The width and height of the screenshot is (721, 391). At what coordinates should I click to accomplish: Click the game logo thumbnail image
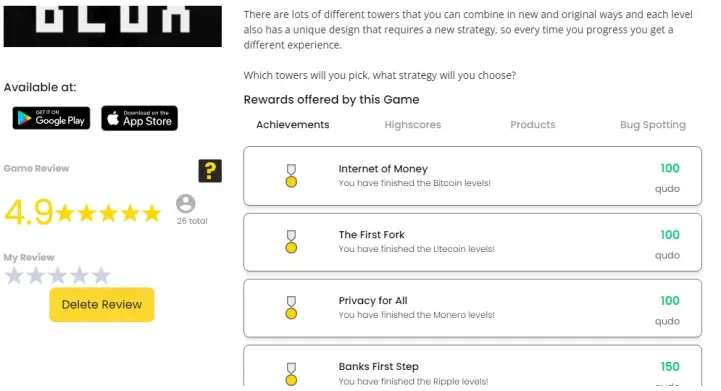pos(113,25)
